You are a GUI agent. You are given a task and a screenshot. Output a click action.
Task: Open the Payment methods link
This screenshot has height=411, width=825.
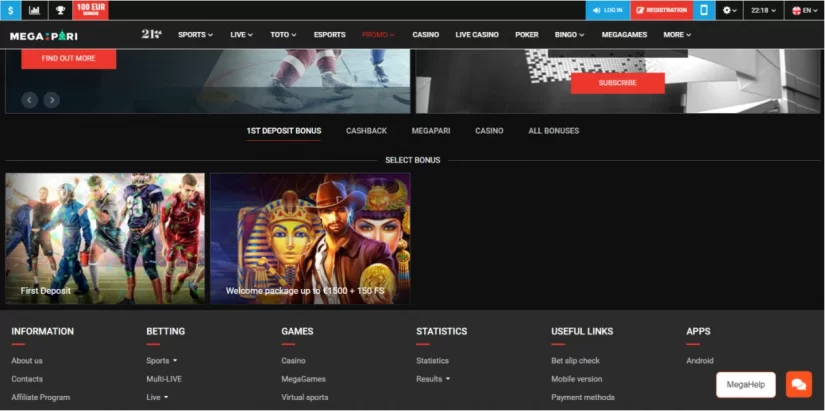tap(583, 397)
